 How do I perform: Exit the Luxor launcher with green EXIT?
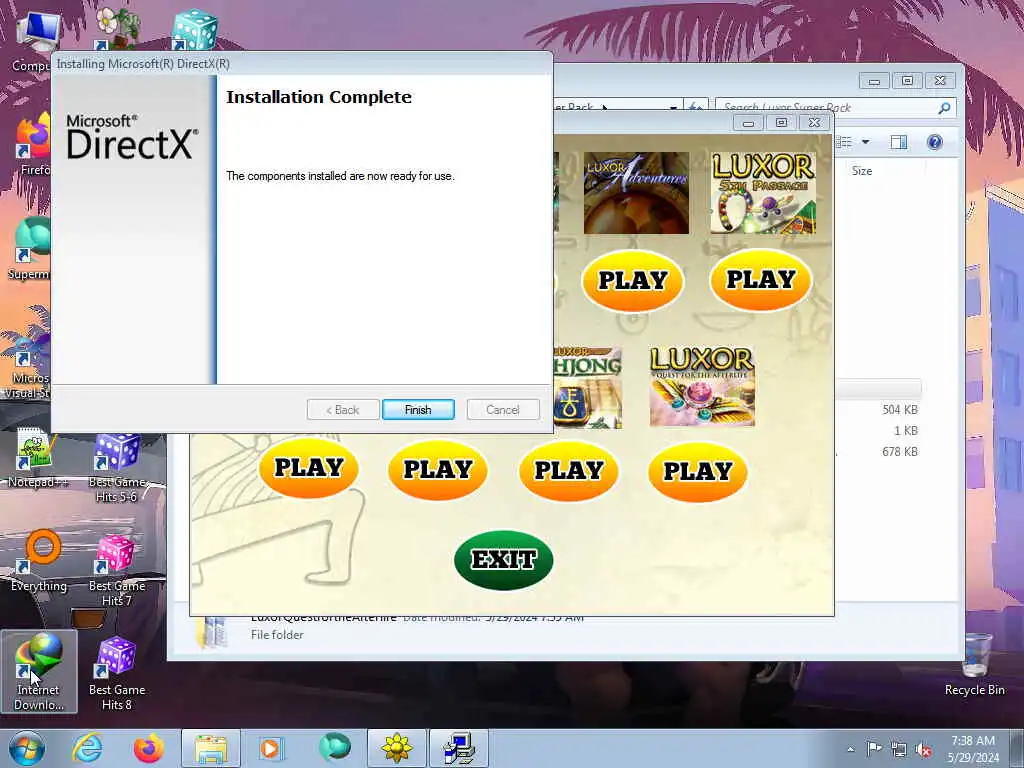coord(504,560)
